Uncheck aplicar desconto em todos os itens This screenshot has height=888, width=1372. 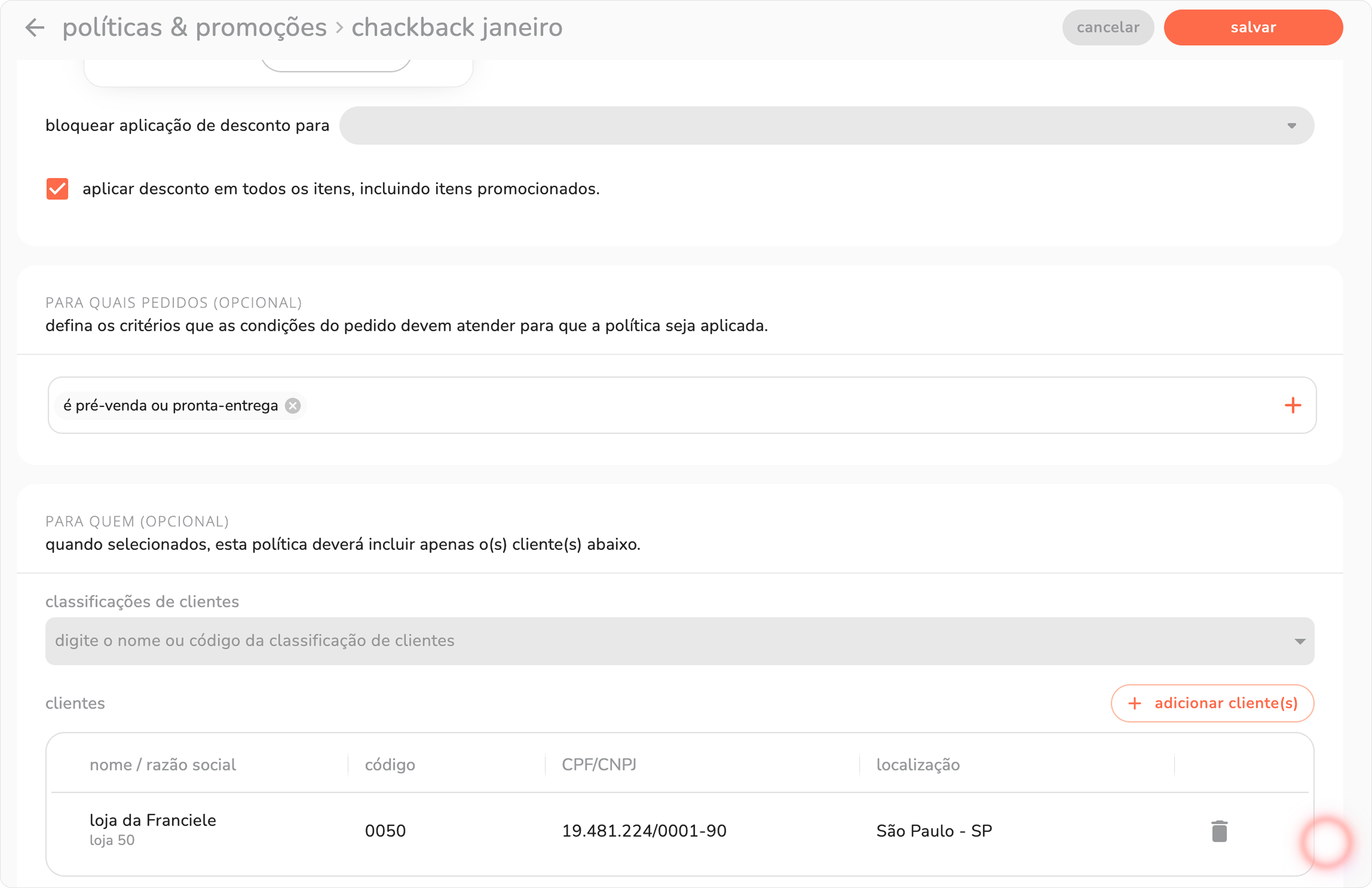point(57,189)
